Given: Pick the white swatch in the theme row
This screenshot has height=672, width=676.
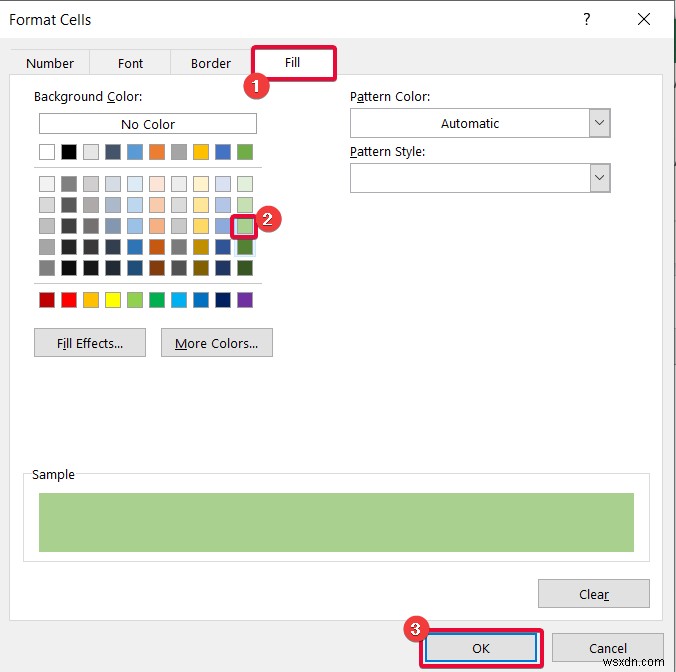Looking at the screenshot, I should 47,152.
